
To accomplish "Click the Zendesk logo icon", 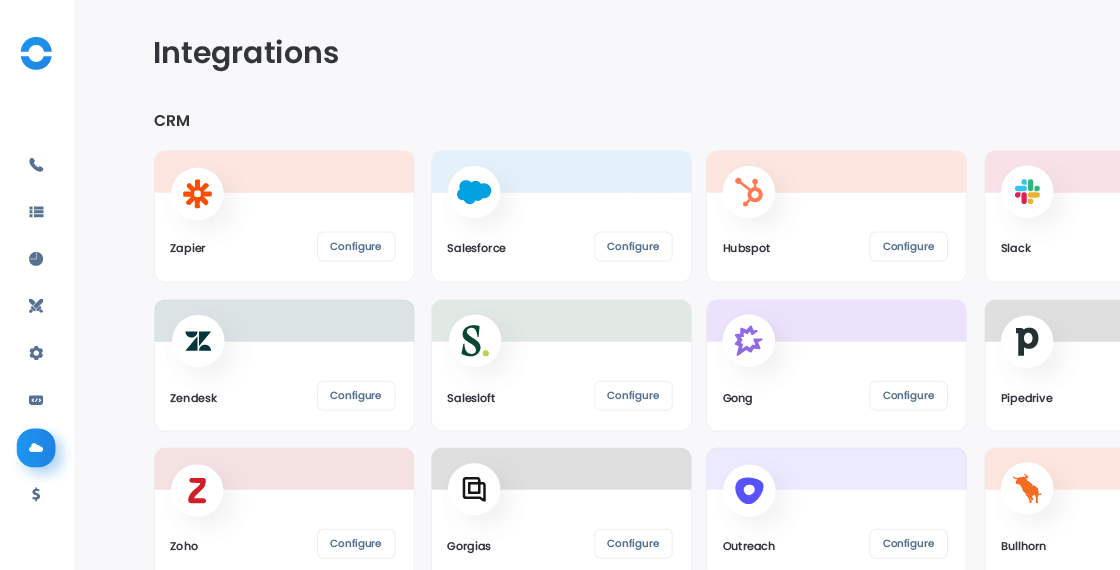I will [x=198, y=341].
